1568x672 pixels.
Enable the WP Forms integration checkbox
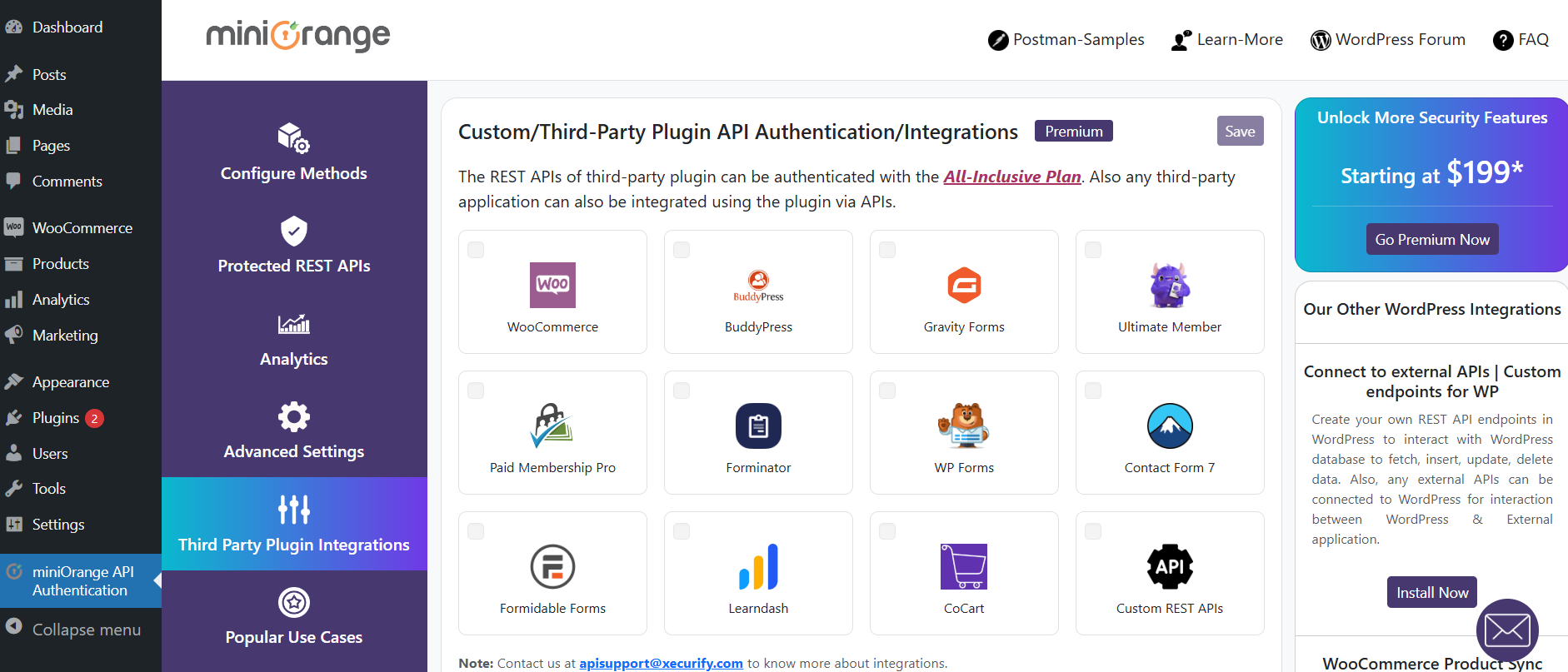click(887, 391)
